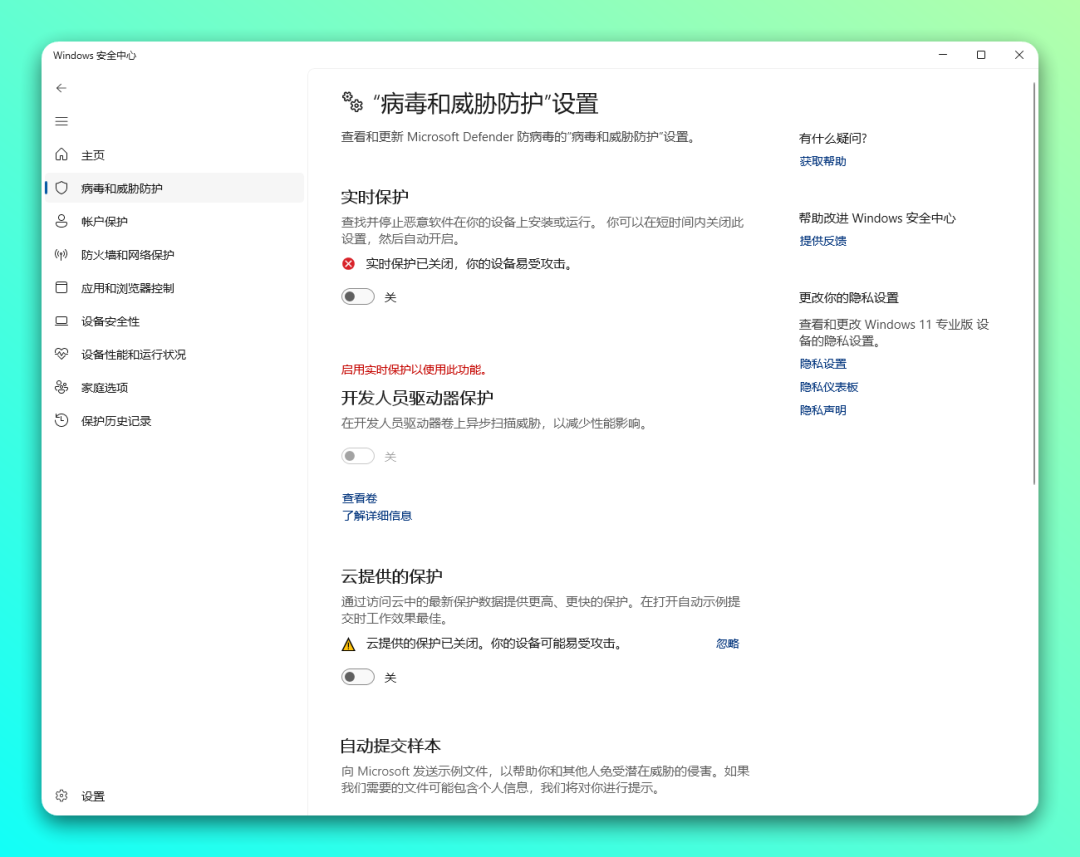Click the gear icon for 设置
The image size is (1080, 857).
coord(62,796)
